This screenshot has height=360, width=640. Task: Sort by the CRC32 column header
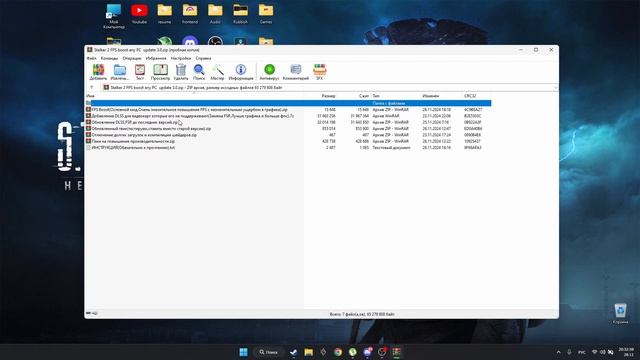470,96
